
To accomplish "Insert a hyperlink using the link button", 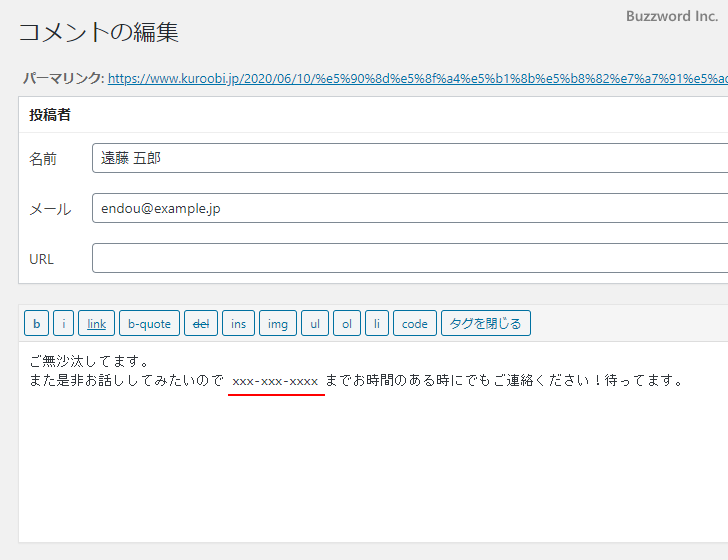I will [x=96, y=323].
